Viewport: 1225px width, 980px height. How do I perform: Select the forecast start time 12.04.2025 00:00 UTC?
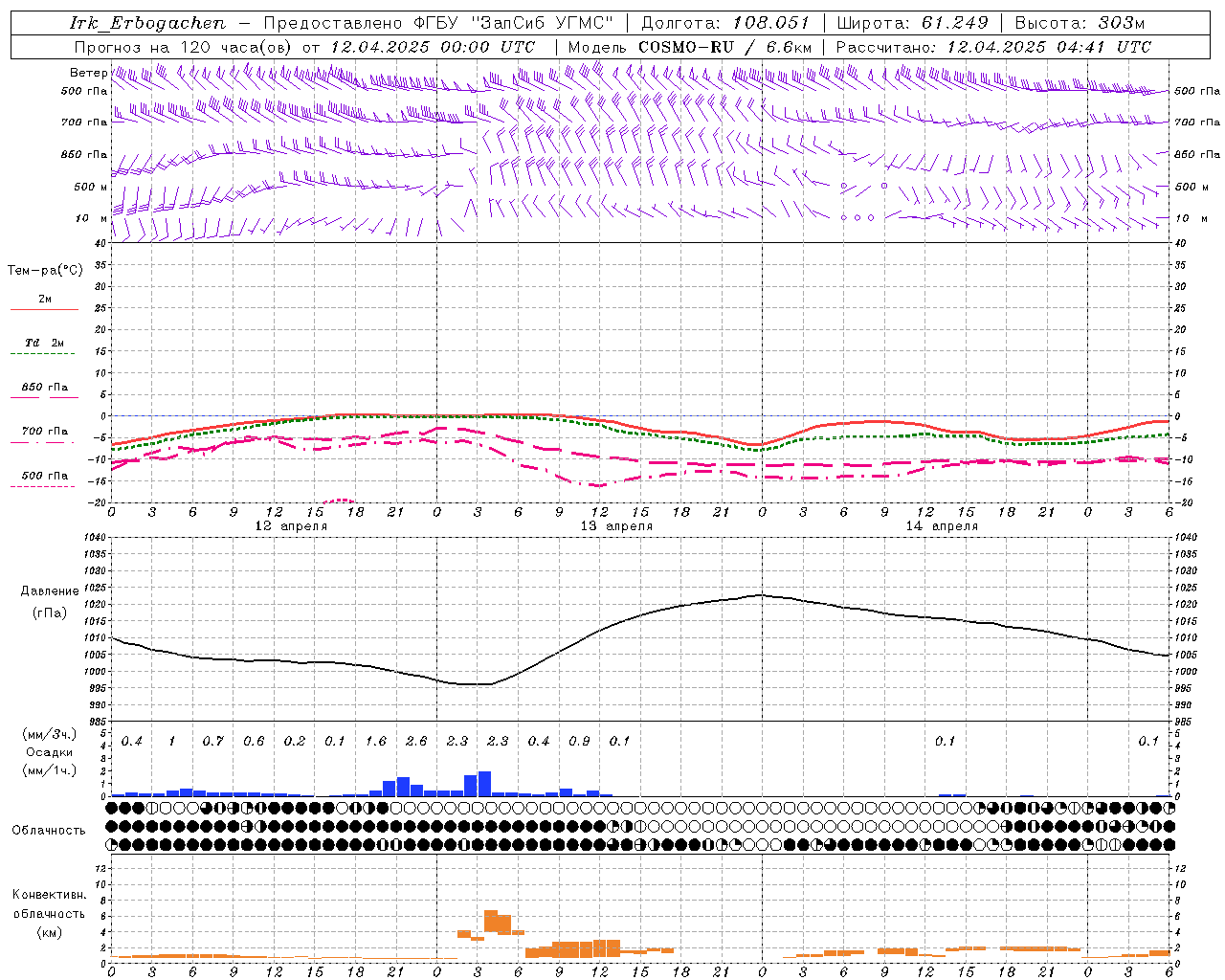click(x=433, y=47)
